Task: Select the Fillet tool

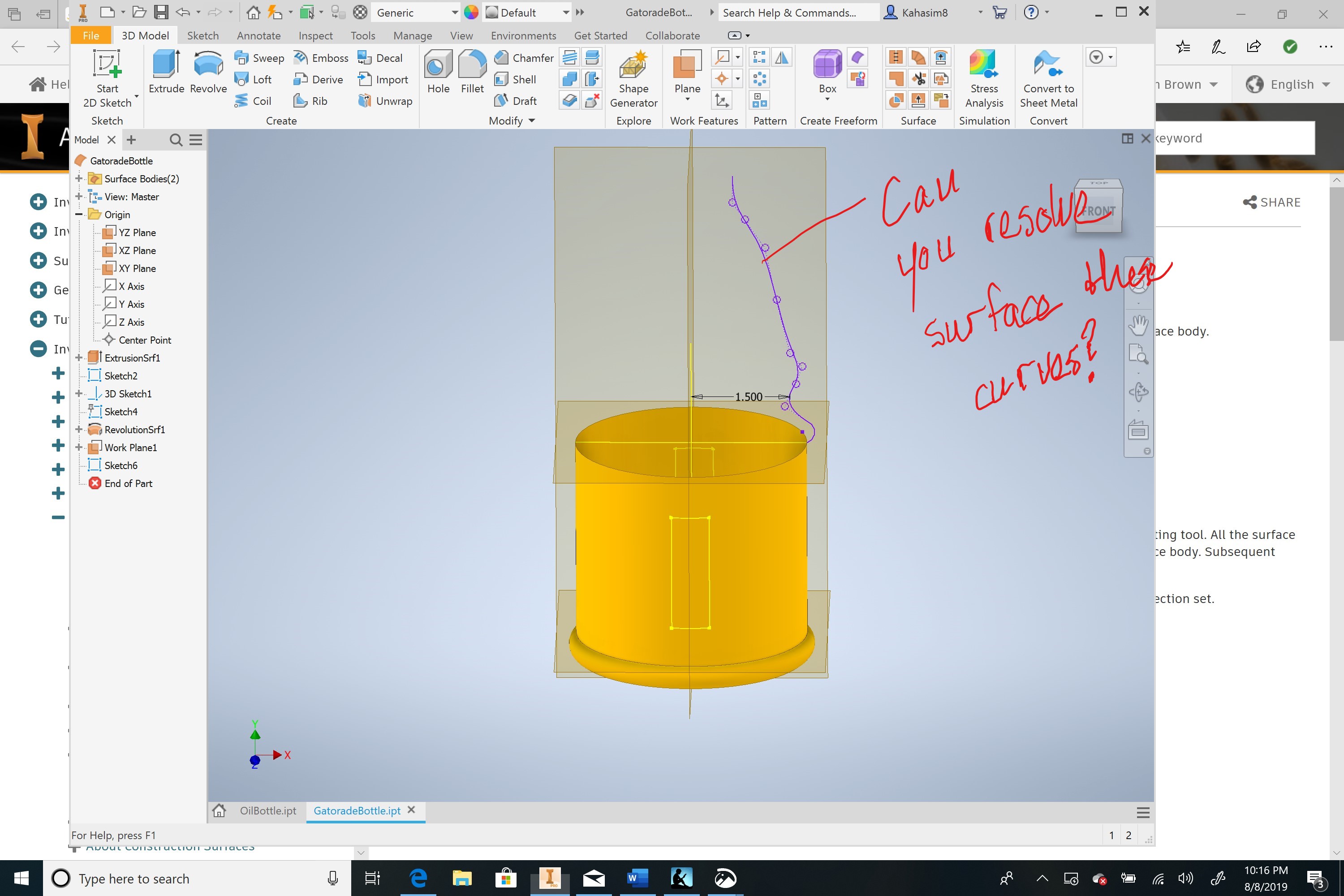Action: [x=471, y=71]
